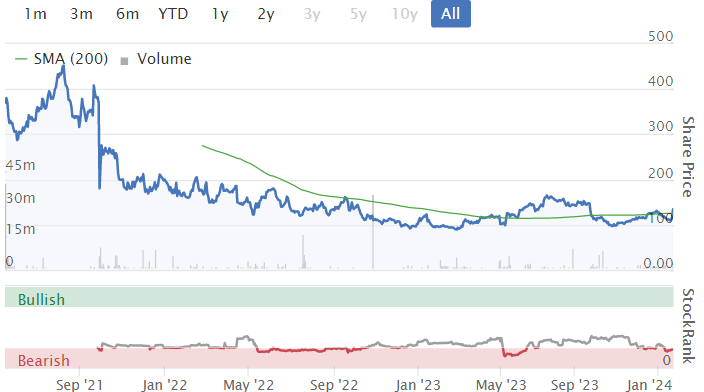Viewport: 704px width, 392px height.
Task: Click the disabled 5y range option
Action: [358, 14]
